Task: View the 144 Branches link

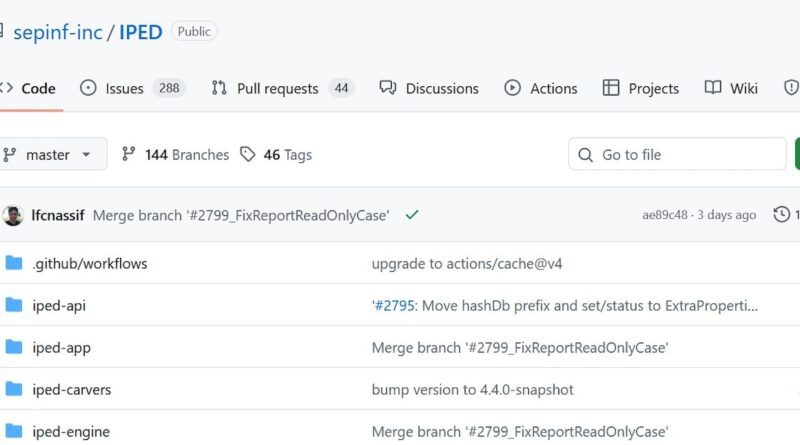Action: click(x=175, y=155)
